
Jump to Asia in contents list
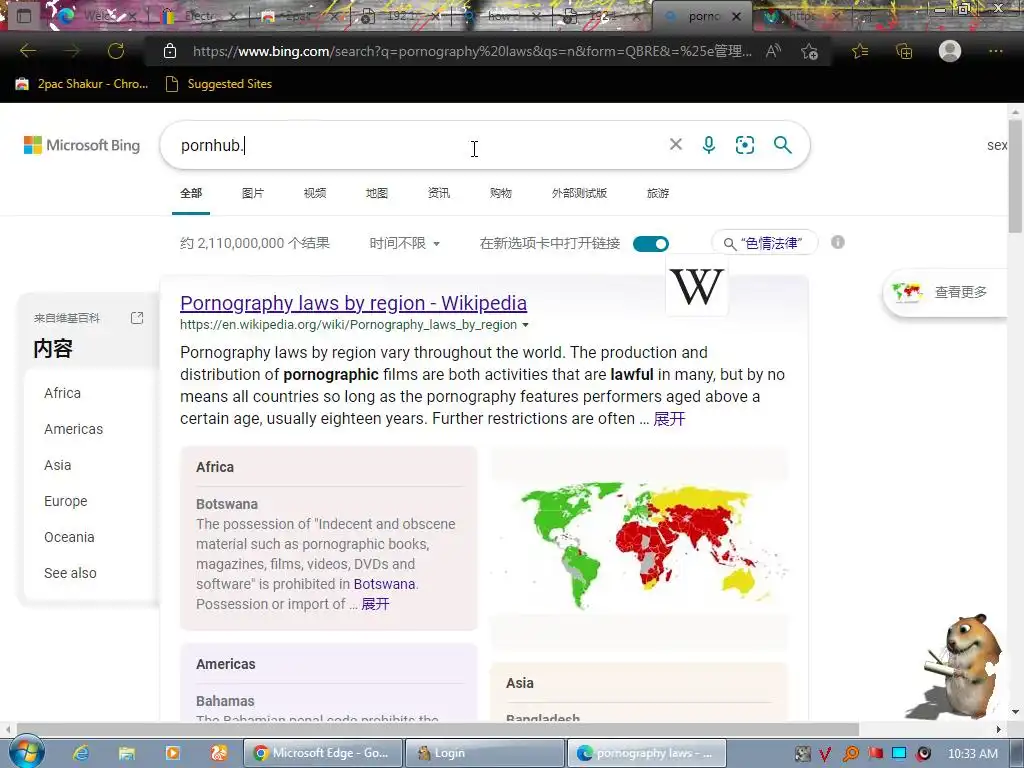coord(57,465)
